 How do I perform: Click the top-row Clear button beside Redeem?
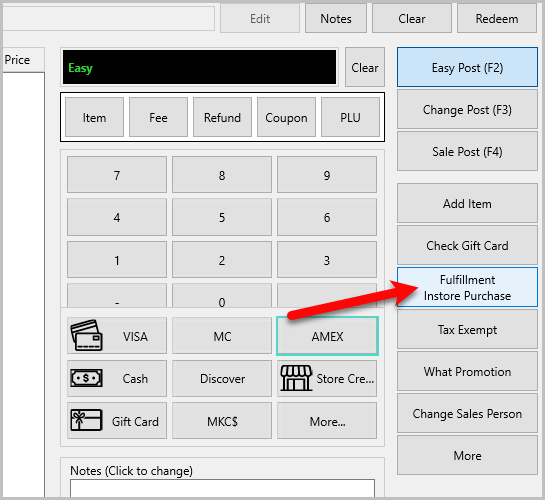click(412, 18)
